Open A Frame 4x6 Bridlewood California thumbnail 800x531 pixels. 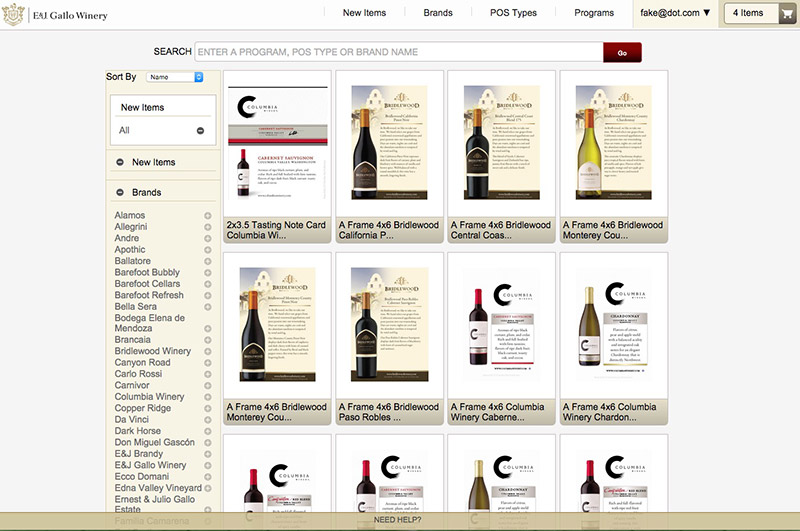pyautogui.click(x=389, y=144)
